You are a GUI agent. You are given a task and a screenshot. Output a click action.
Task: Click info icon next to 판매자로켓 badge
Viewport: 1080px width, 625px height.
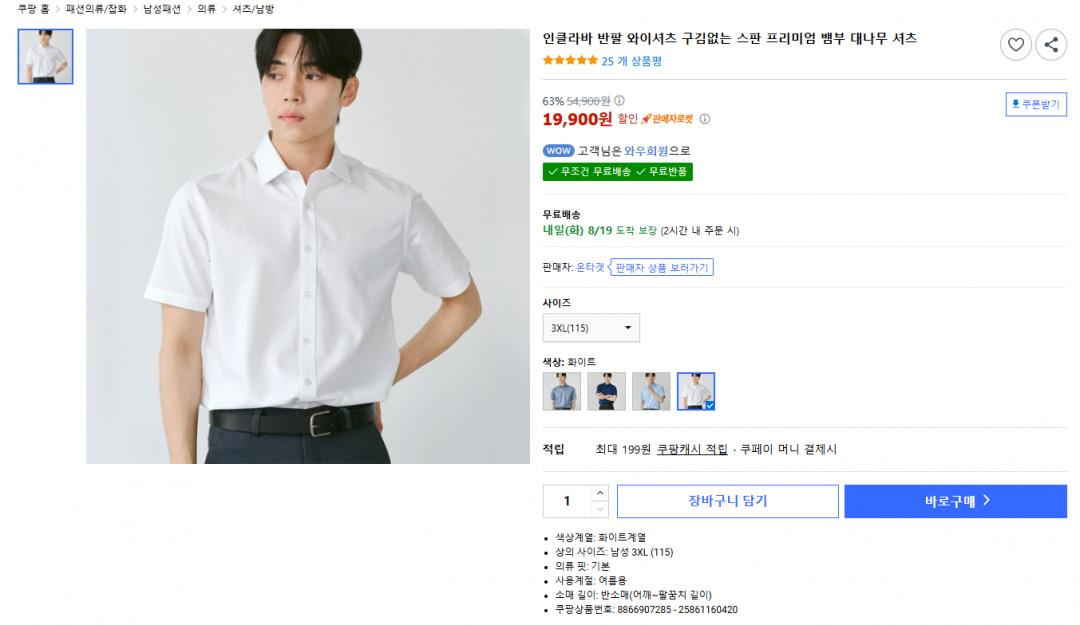point(704,119)
